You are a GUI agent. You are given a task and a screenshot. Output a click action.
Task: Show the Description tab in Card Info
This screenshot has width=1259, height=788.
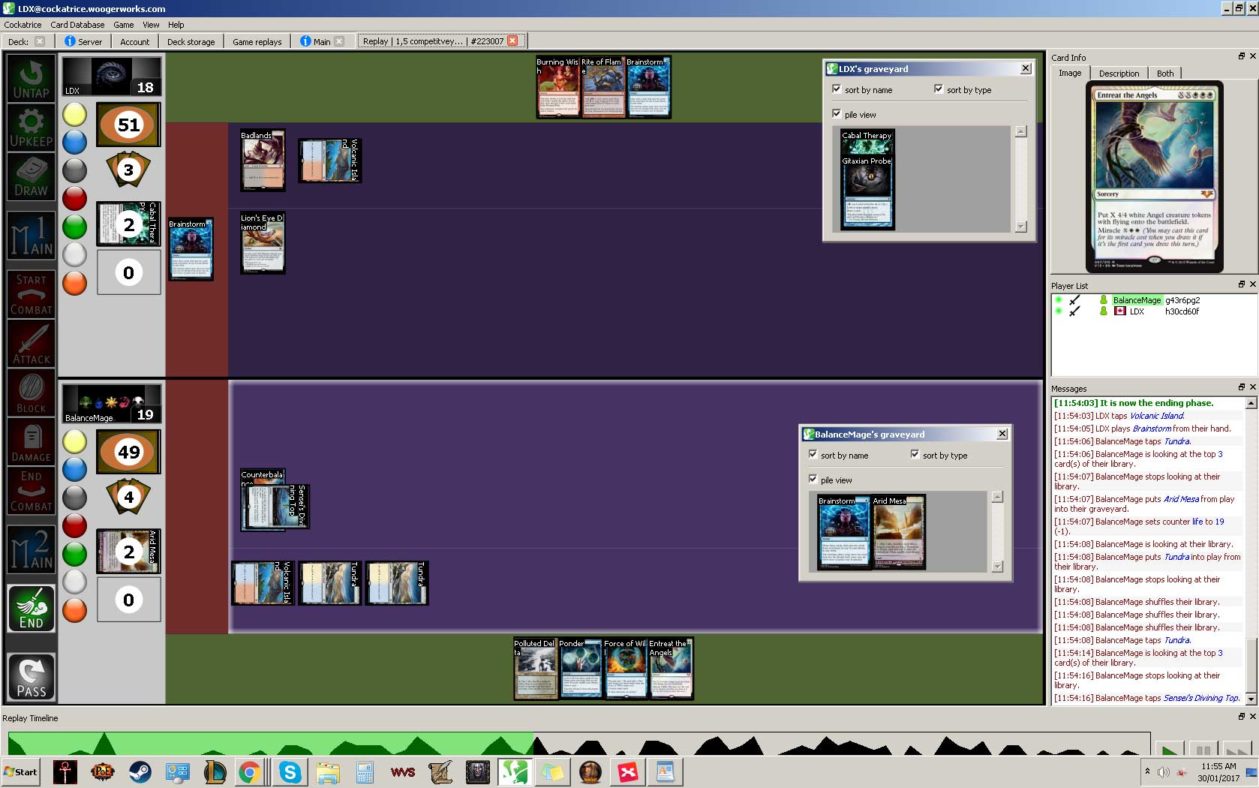tap(1118, 73)
